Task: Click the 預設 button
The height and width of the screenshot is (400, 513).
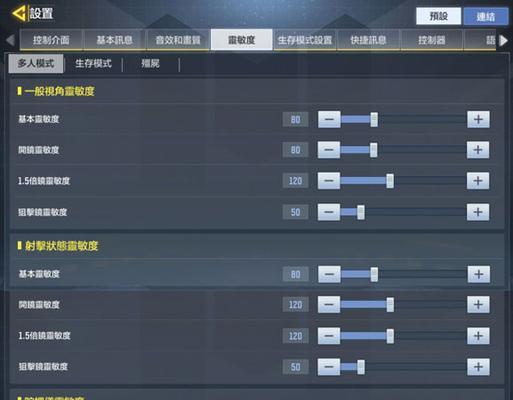Action: click(438, 16)
